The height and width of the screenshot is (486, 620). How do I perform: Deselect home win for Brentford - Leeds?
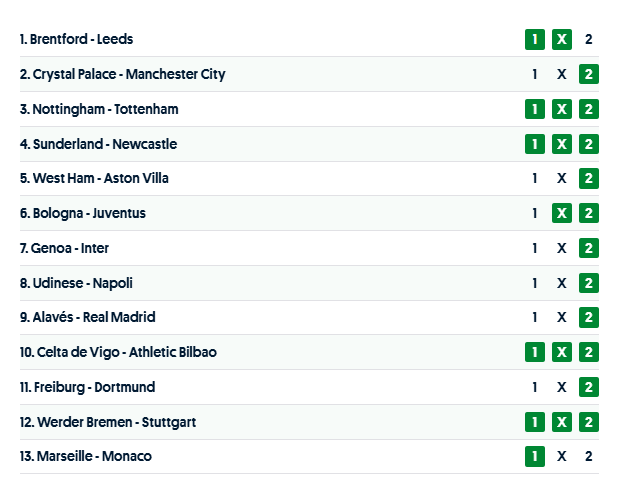click(x=535, y=40)
